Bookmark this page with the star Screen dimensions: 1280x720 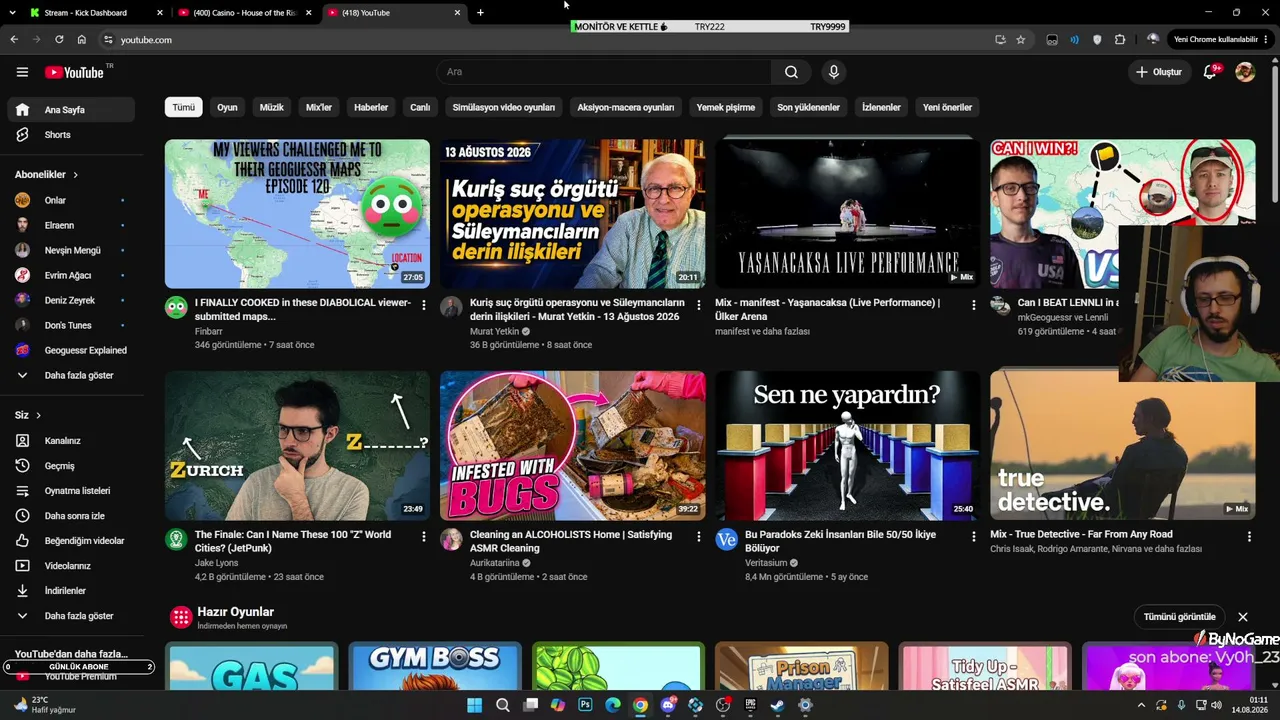pyautogui.click(x=1020, y=40)
